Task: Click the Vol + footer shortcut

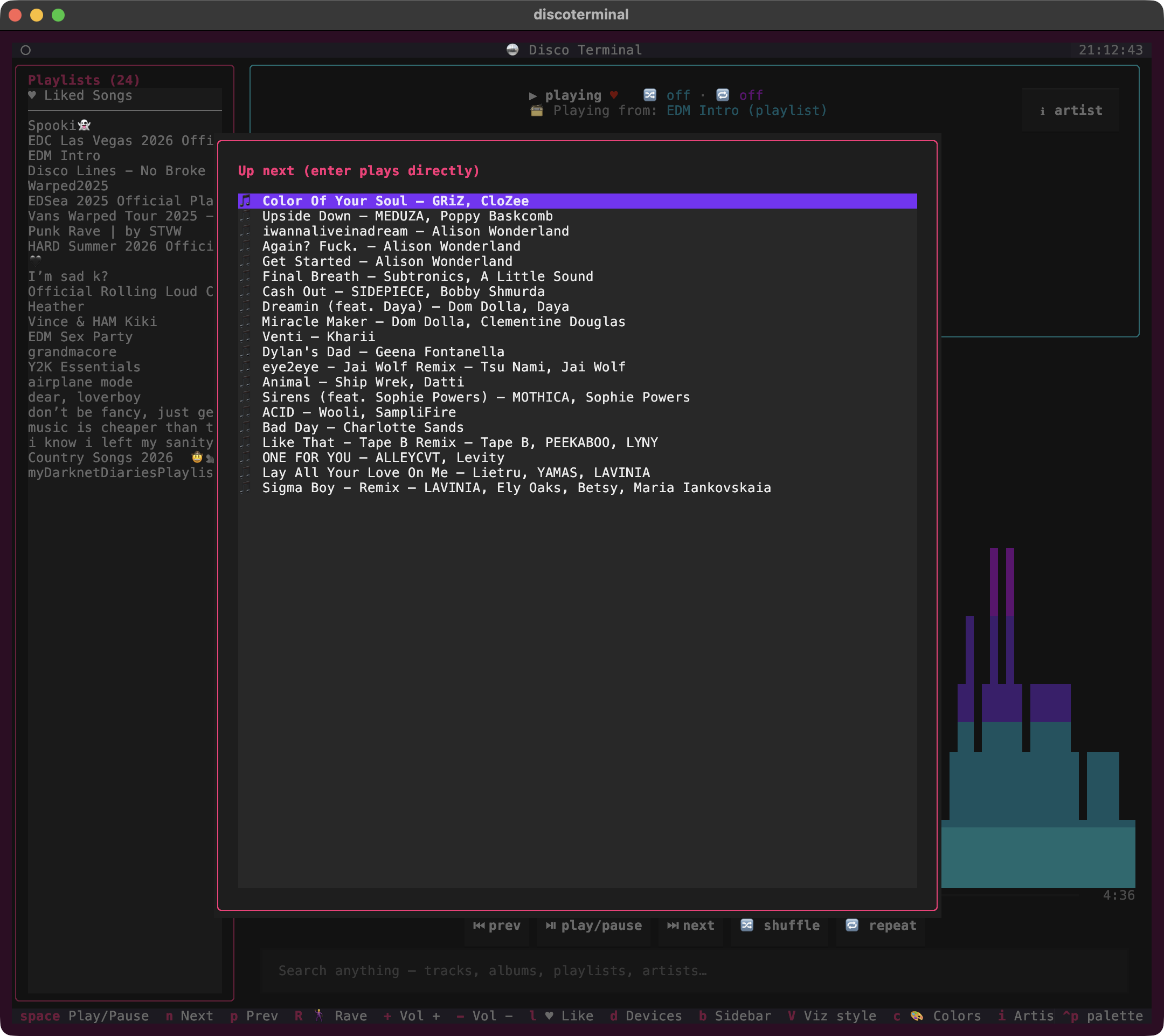Action: point(412,1016)
